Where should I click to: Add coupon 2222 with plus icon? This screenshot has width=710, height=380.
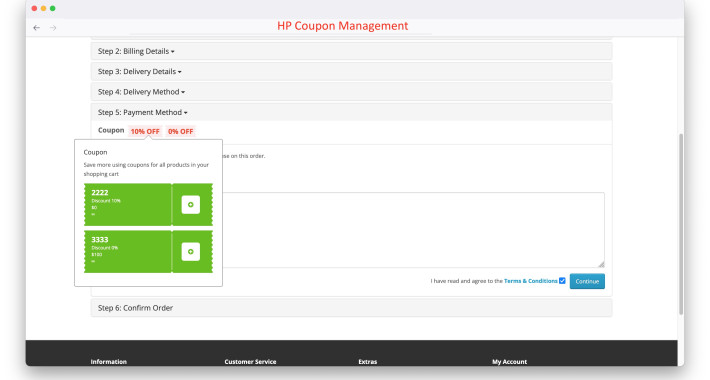(191, 205)
